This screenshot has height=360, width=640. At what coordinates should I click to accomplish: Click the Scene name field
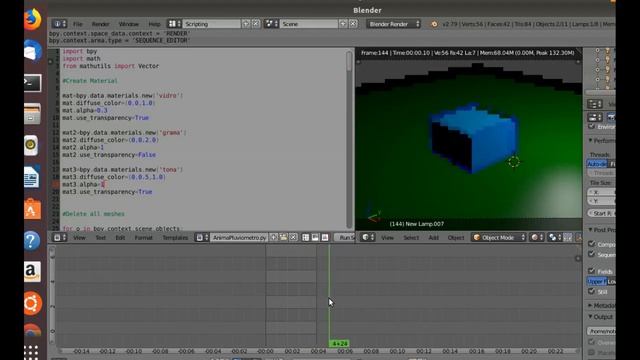pyautogui.click(x=309, y=24)
